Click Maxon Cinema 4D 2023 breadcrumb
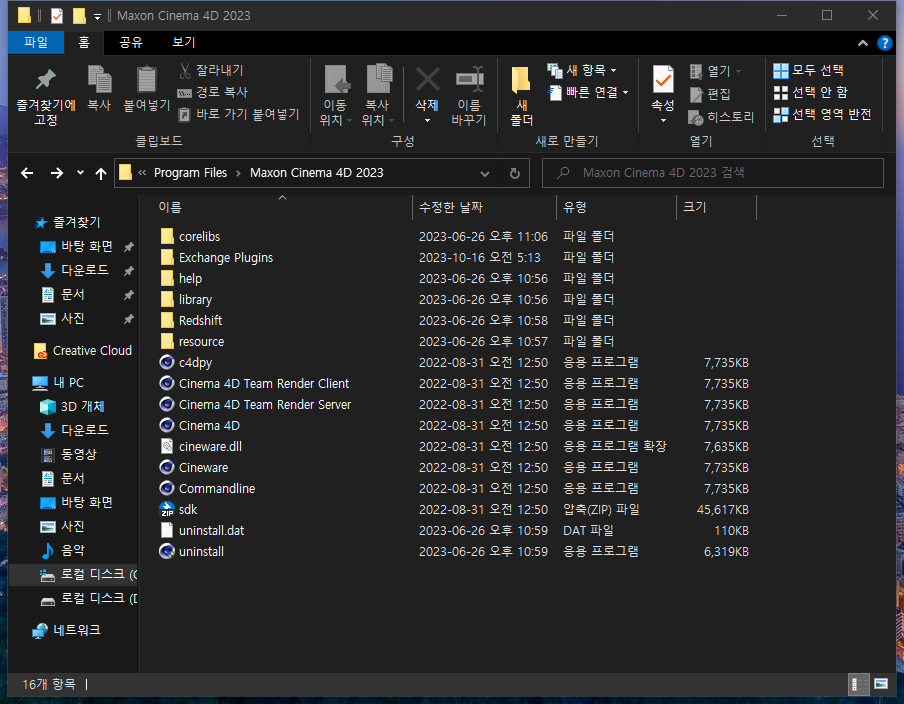The height and width of the screenshot is (704, 904). pos(317,173)
